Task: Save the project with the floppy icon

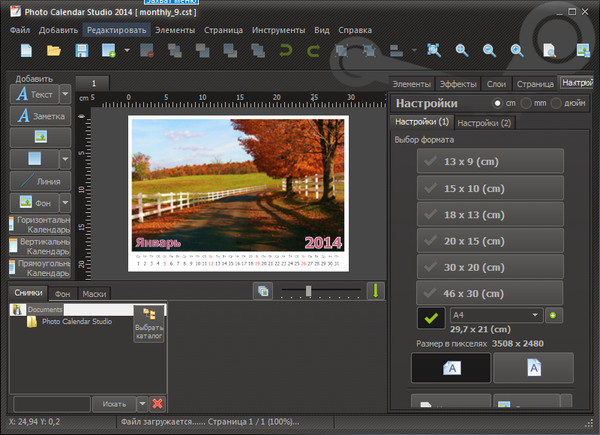Action: click(79, 50)
